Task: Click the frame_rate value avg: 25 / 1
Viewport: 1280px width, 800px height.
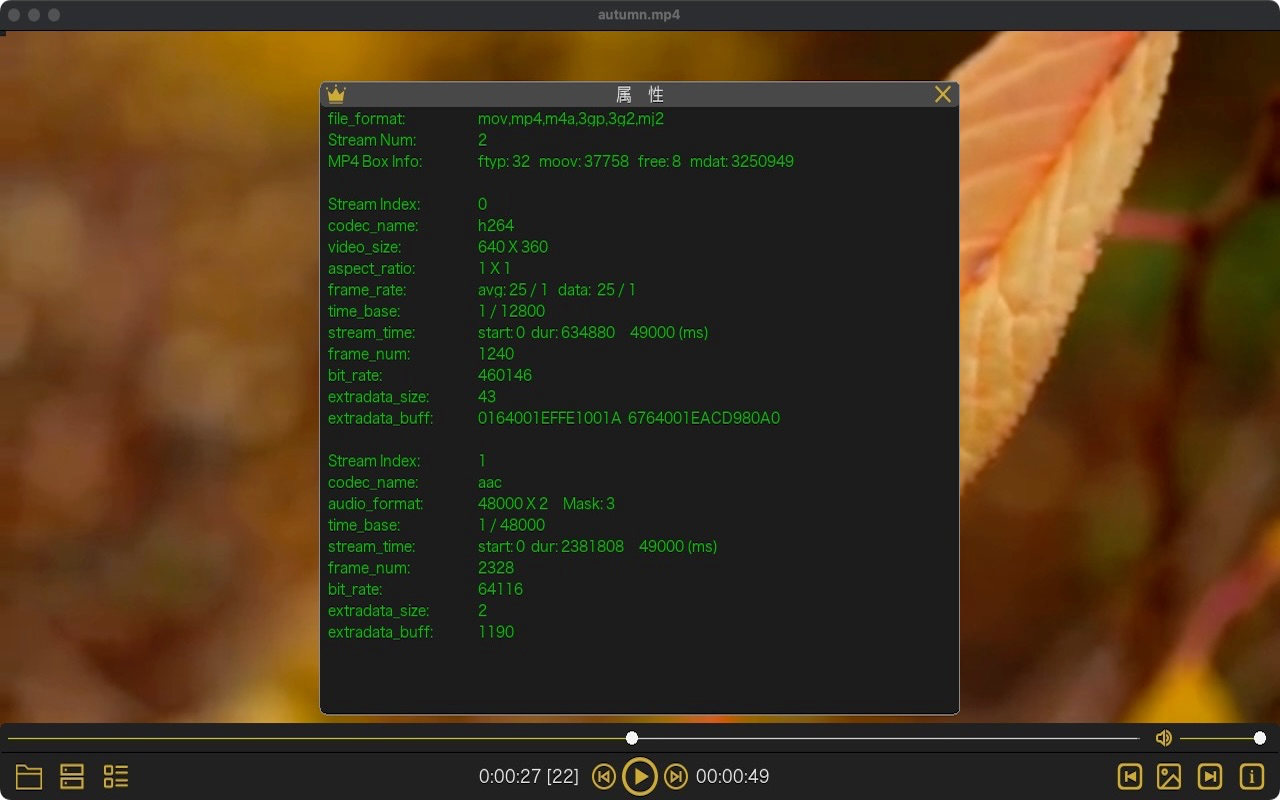Action: pyautogui.click(x=513, y=290)
